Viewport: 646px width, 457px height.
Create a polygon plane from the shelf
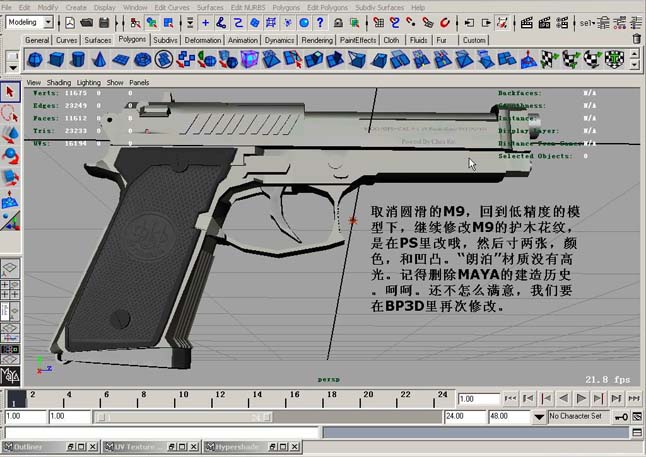point(120,60)
